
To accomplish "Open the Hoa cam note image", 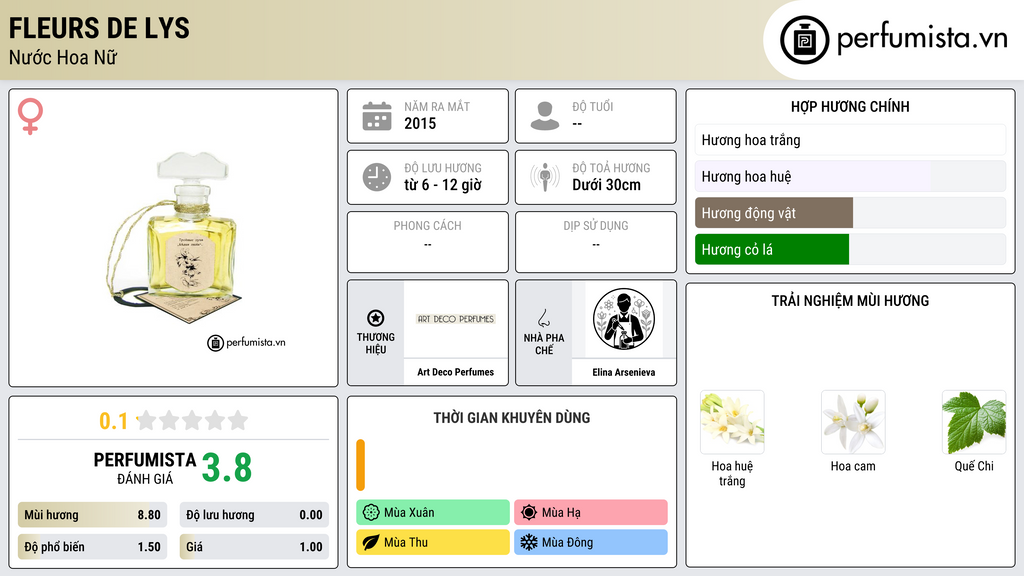I will 853,422.
